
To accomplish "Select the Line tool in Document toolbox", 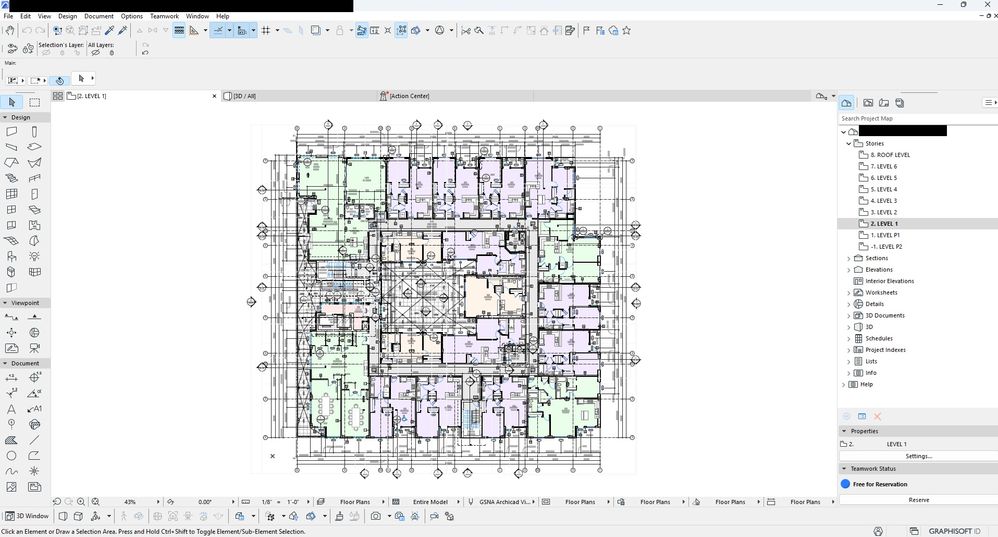I will tap(35, 439).
